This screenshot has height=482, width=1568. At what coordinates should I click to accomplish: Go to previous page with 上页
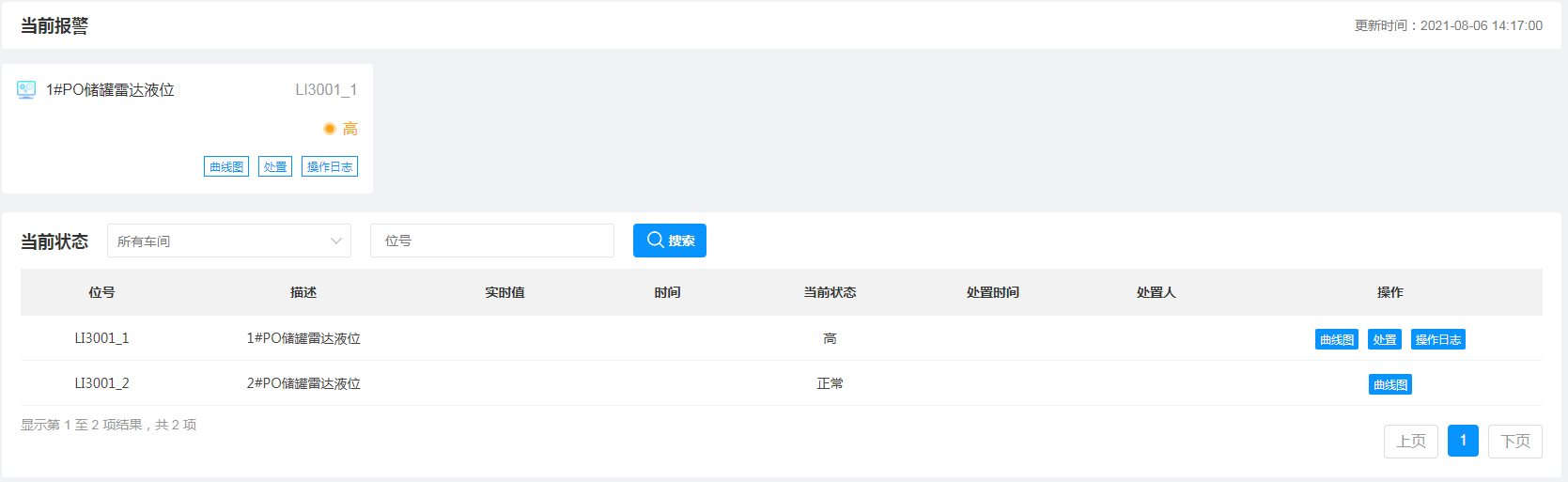pos(1411,441)
